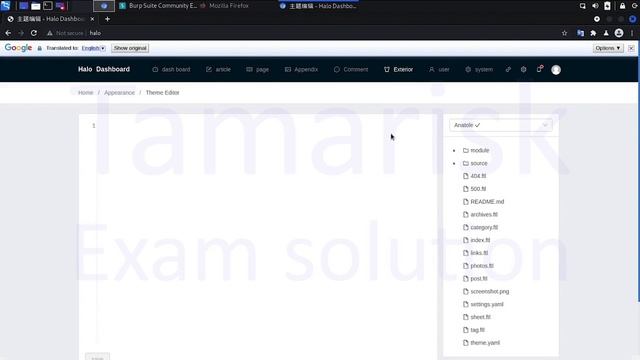This screenshot has height=360, width=640.
Task: Open the browser three-dot menu
Action: coord(632,33)
